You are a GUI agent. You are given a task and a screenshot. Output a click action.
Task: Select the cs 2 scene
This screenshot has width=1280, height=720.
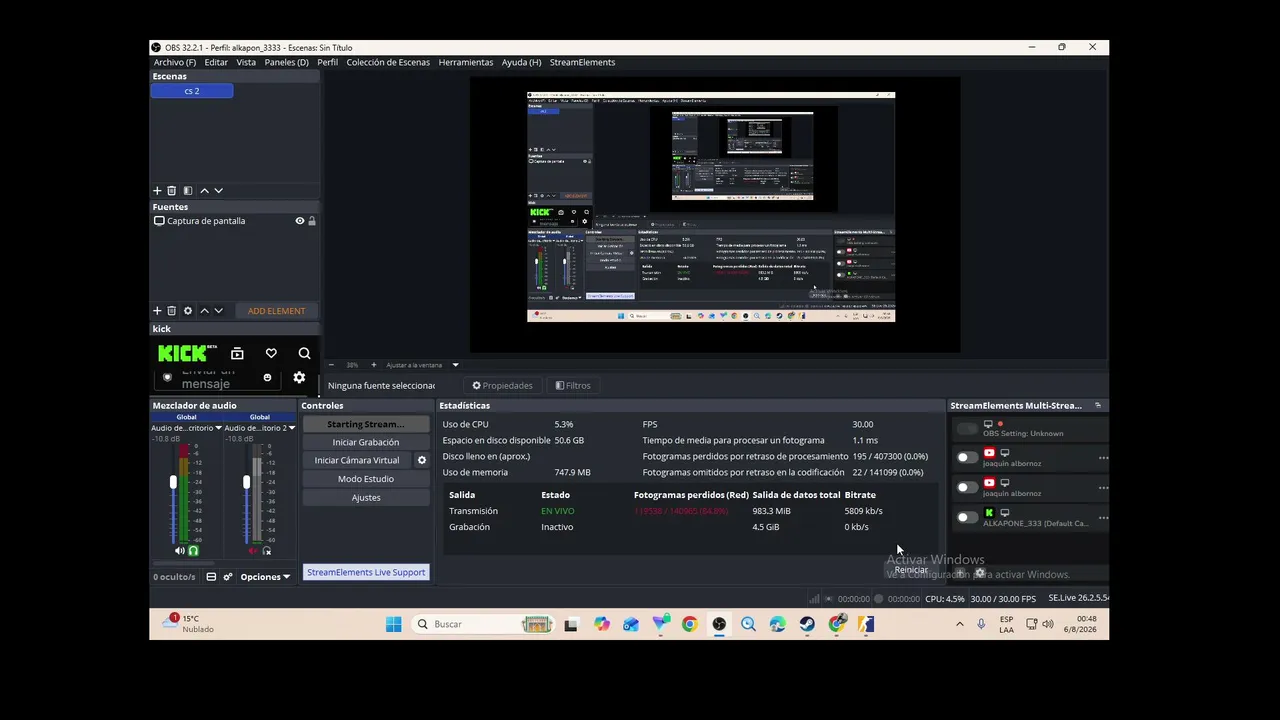click(x=192, y=91)
